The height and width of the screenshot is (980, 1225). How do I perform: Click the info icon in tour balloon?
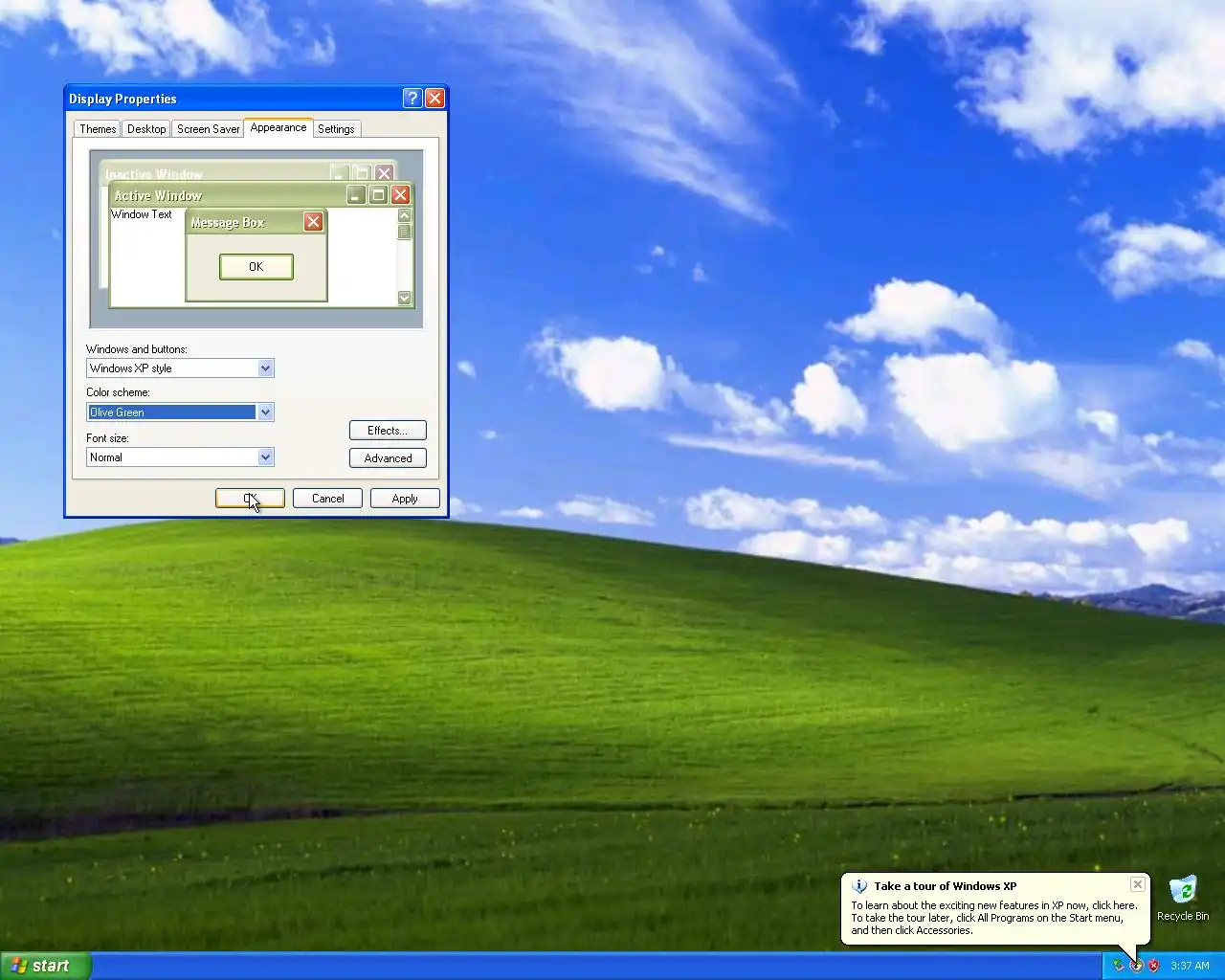pos(859,886)
